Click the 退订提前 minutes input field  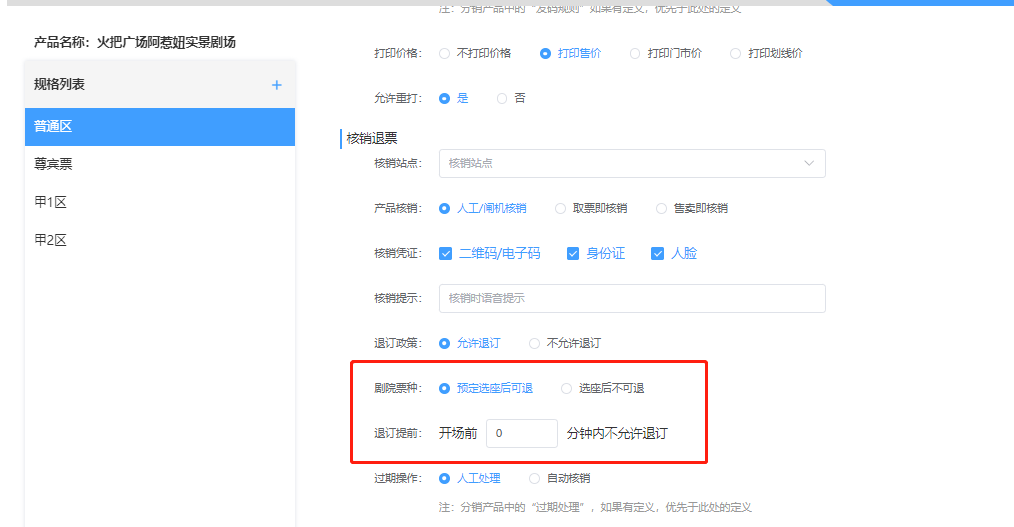coord(521,433)
